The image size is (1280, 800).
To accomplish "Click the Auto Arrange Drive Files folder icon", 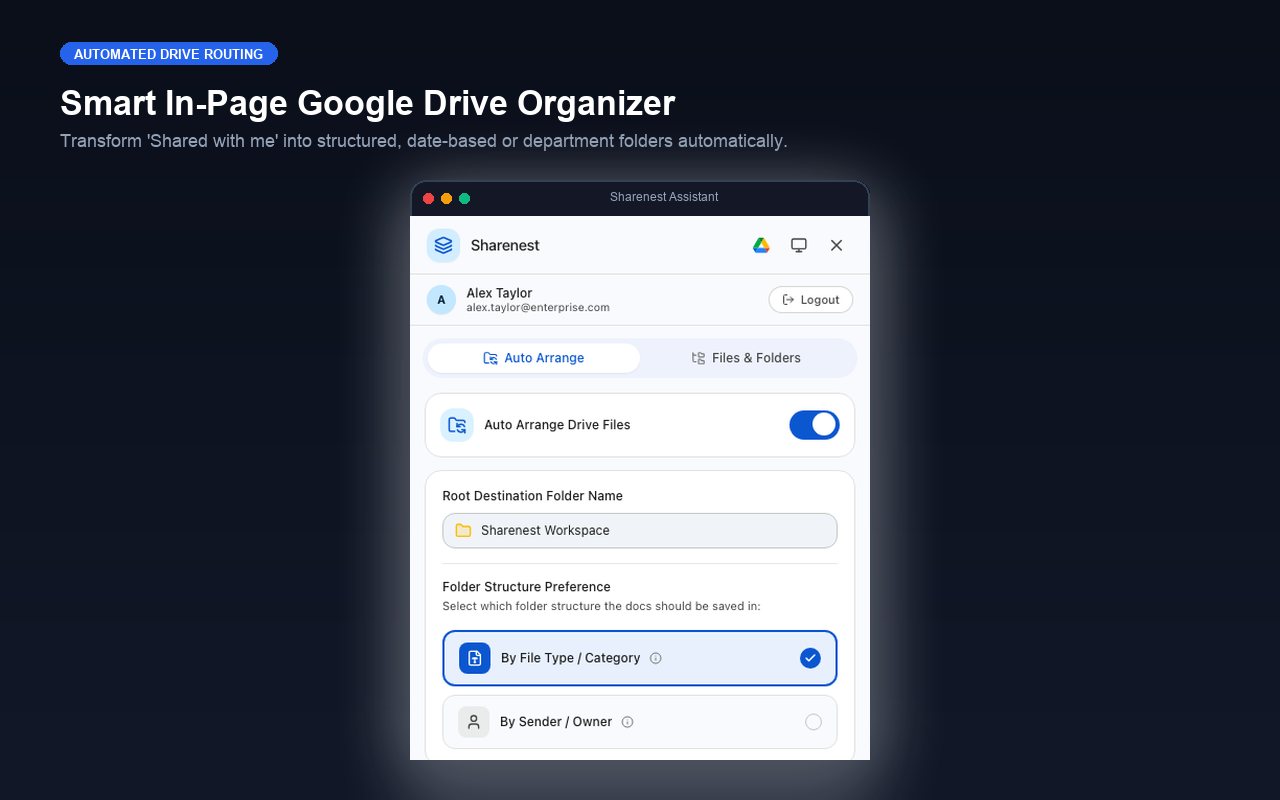I will coord(457,425).
